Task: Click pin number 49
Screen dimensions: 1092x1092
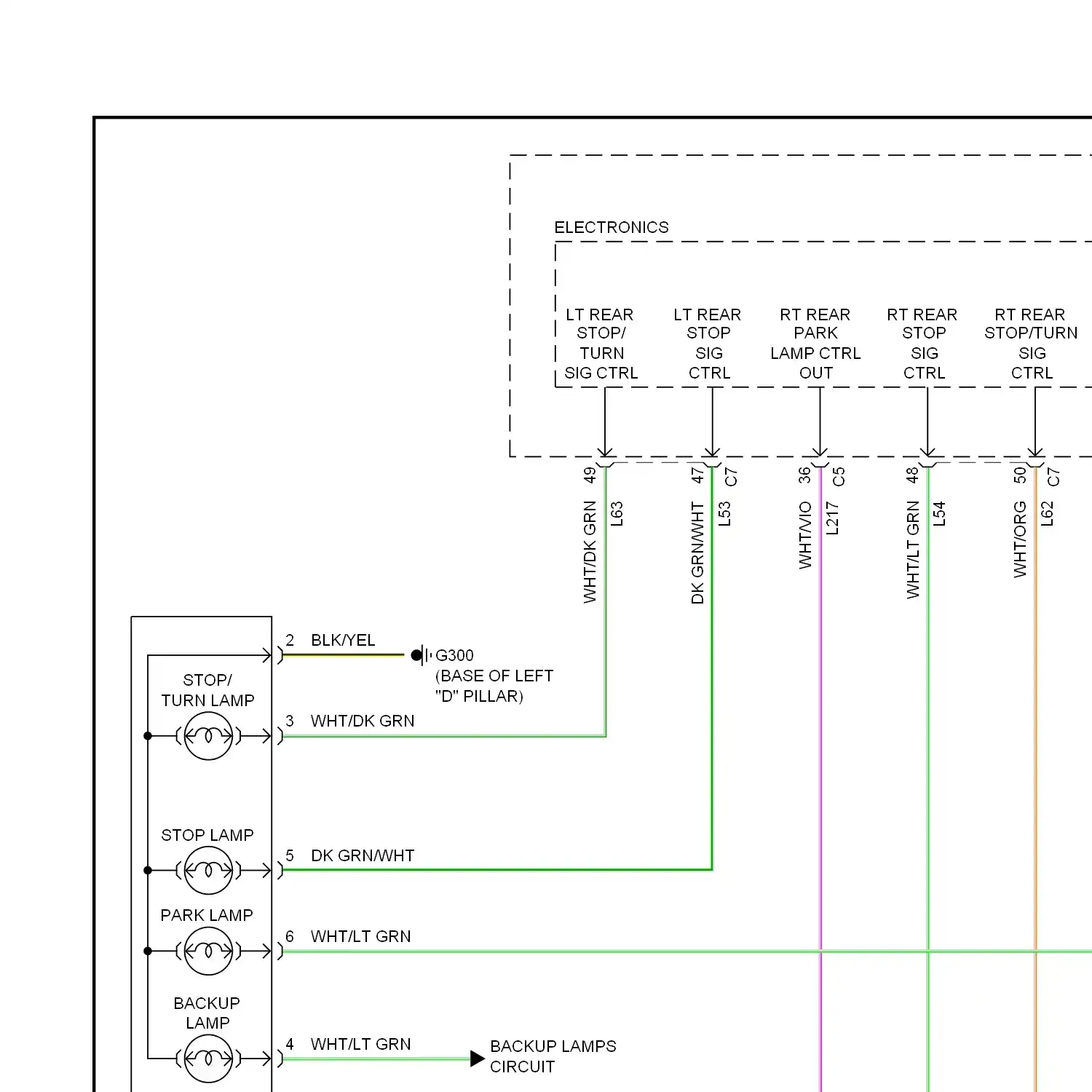Action: (590, 475)
